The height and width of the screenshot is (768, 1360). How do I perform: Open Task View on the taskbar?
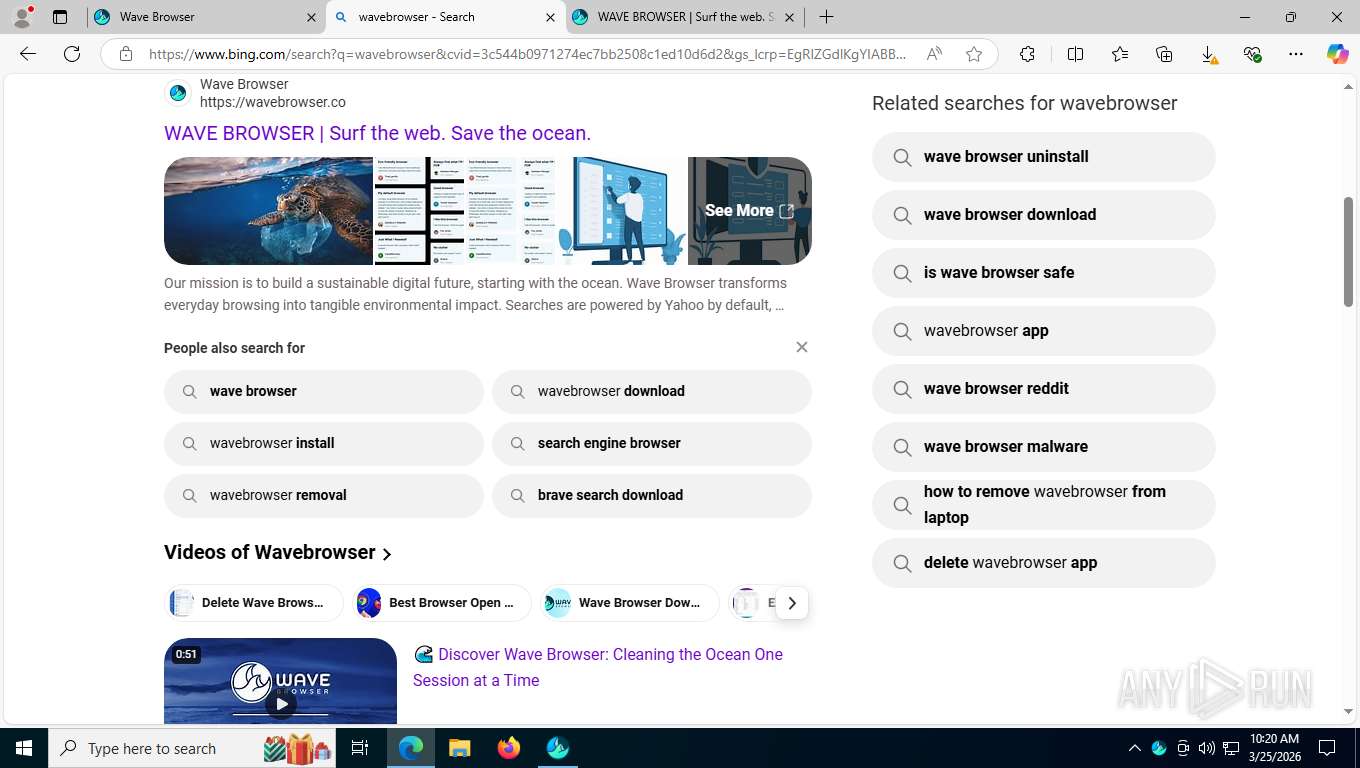pyautogui.click(x=360, y=748)
